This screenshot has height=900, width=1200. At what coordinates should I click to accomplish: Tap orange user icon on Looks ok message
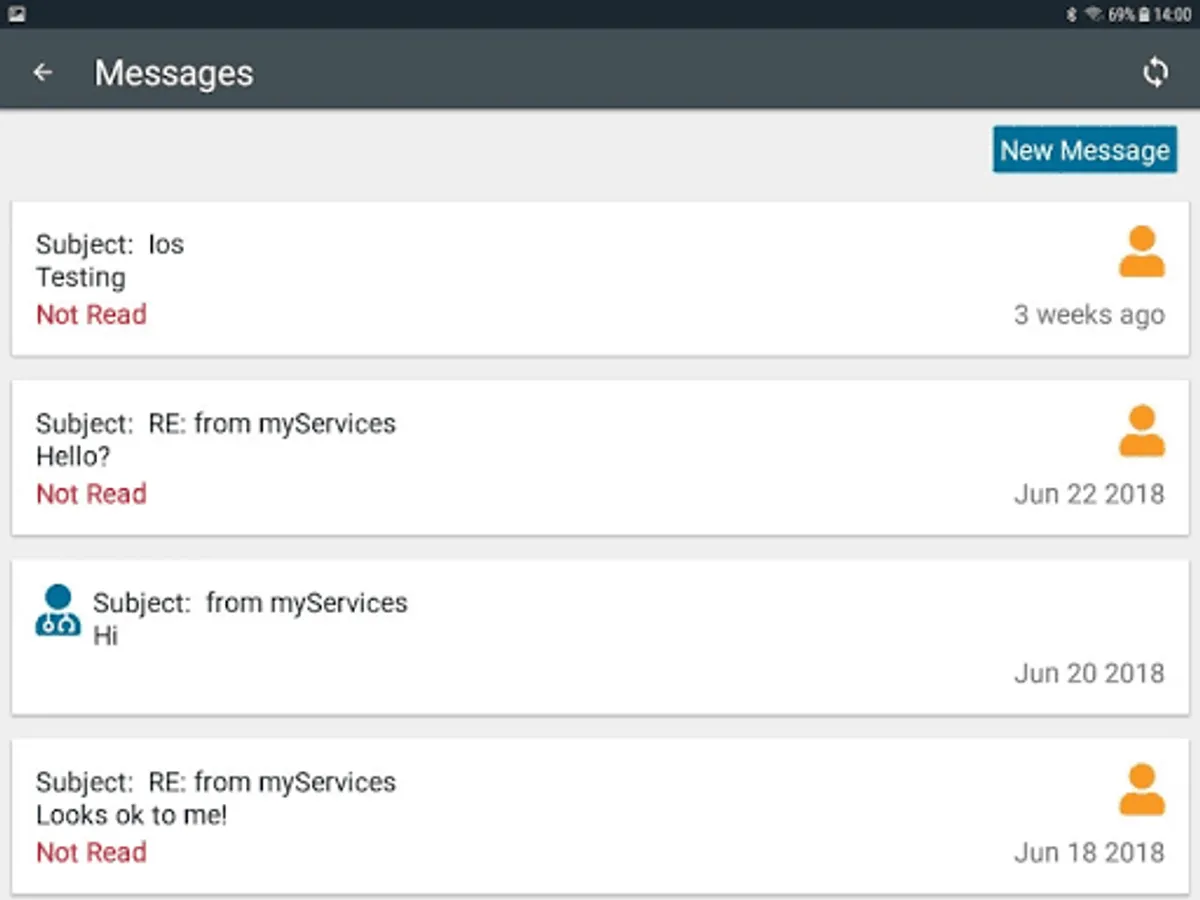click(1141, 790)
